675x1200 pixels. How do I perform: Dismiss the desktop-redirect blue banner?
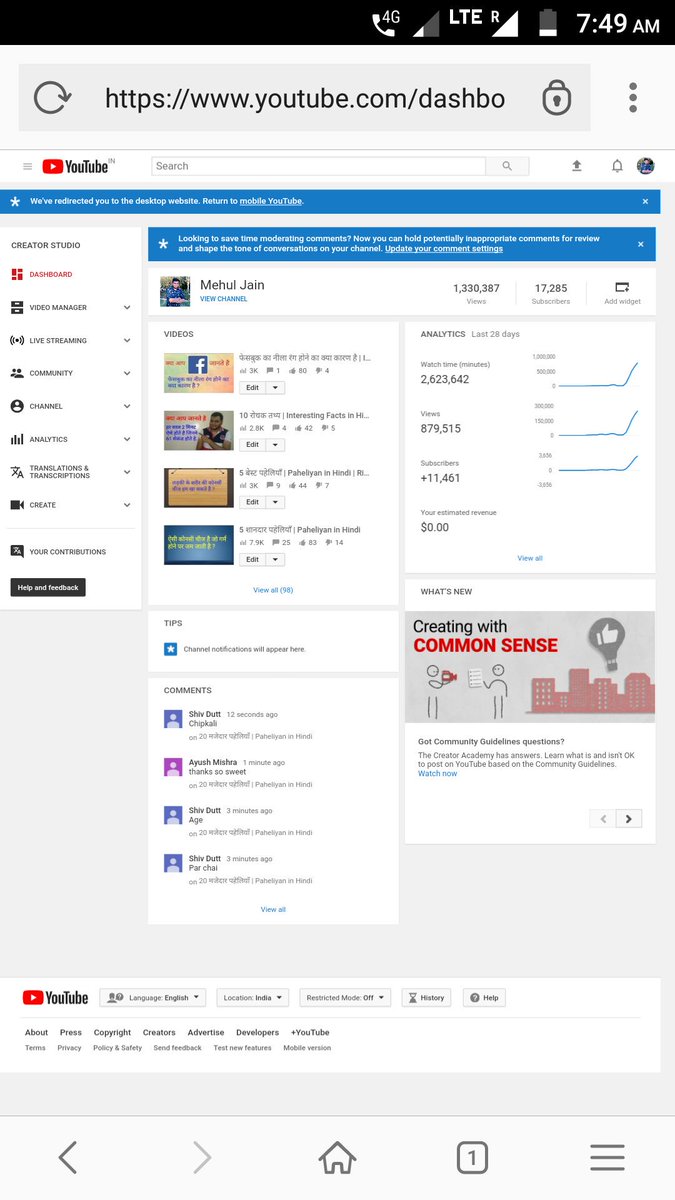point(645,201)
